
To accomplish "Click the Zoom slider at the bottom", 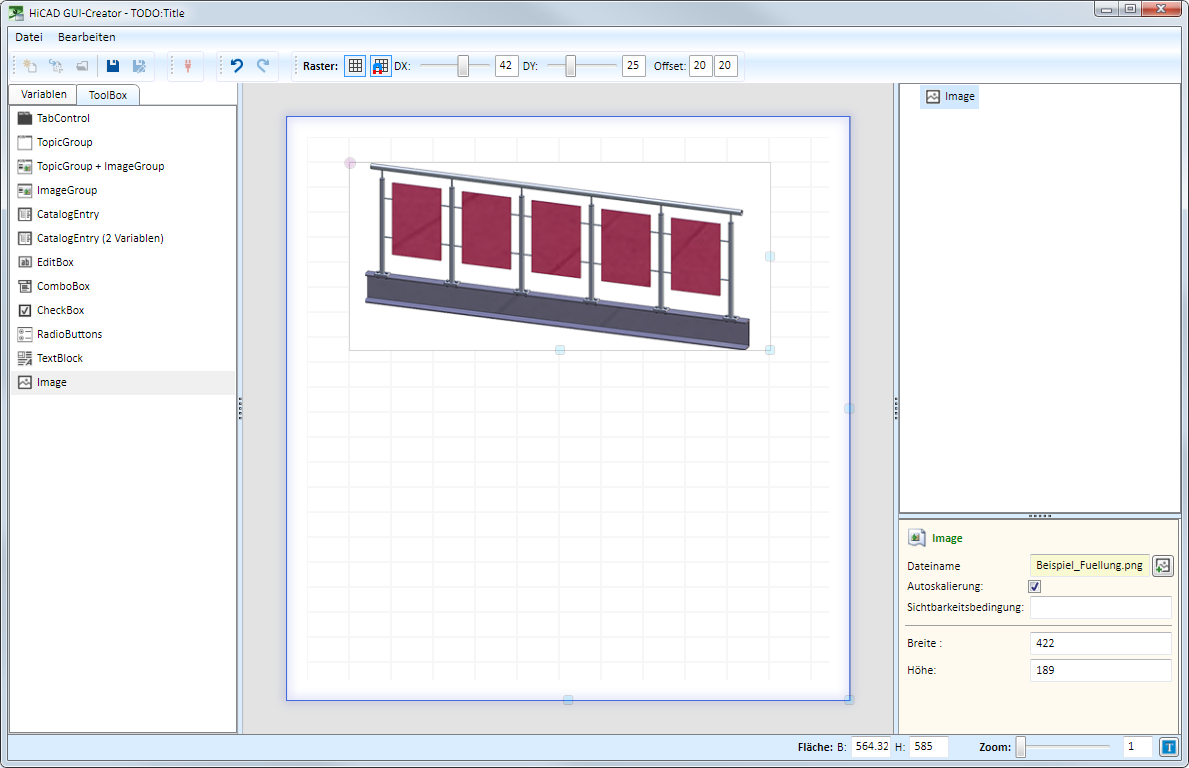I will coord(1021,746).
